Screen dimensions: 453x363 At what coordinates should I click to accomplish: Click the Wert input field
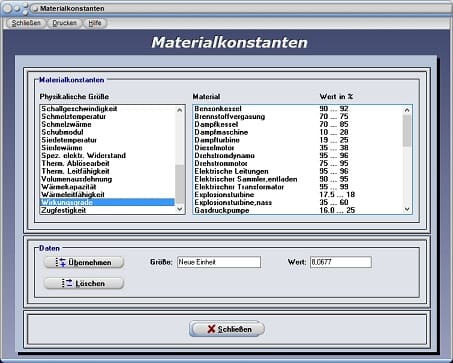[341, 262]
